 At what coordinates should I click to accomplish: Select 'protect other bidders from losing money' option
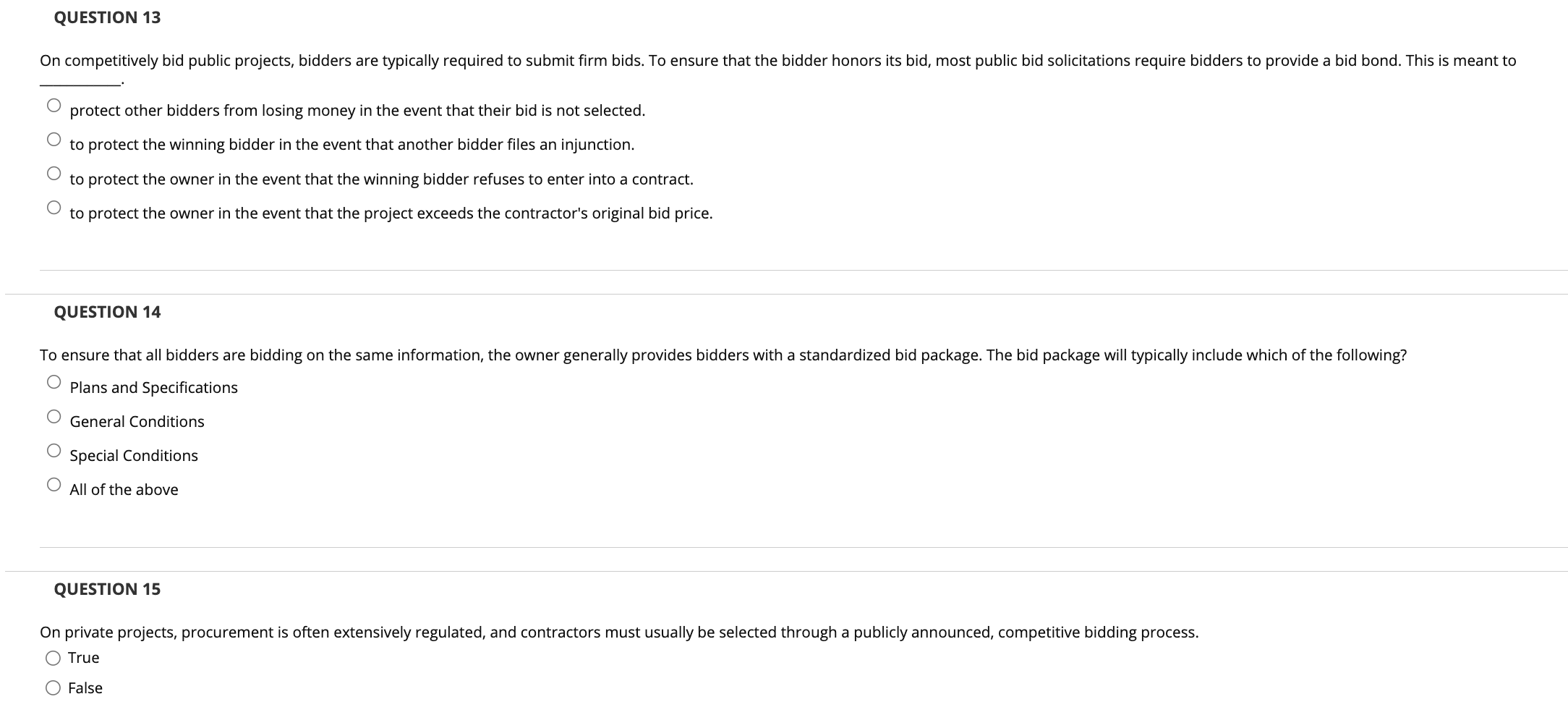[54, 106]
